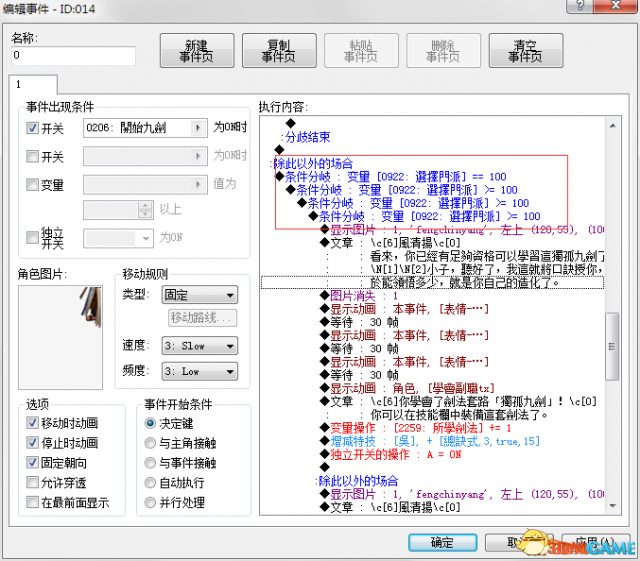Open the 速度 3: Slow dropdown
Screen dimensions: 640x561
tap(200, 346)
